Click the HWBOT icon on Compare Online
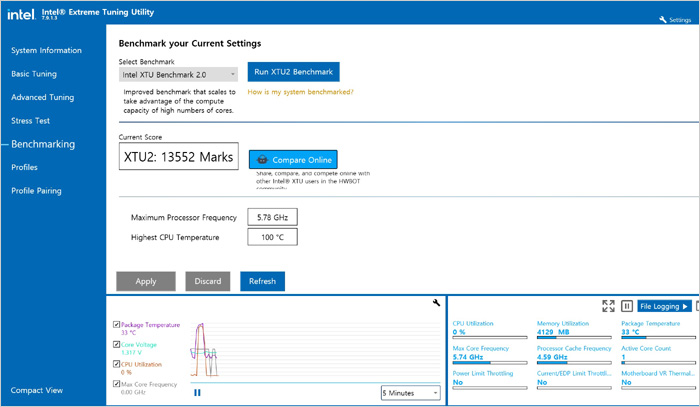The width and height of the screenshot is (700, 407). (262, 160)
